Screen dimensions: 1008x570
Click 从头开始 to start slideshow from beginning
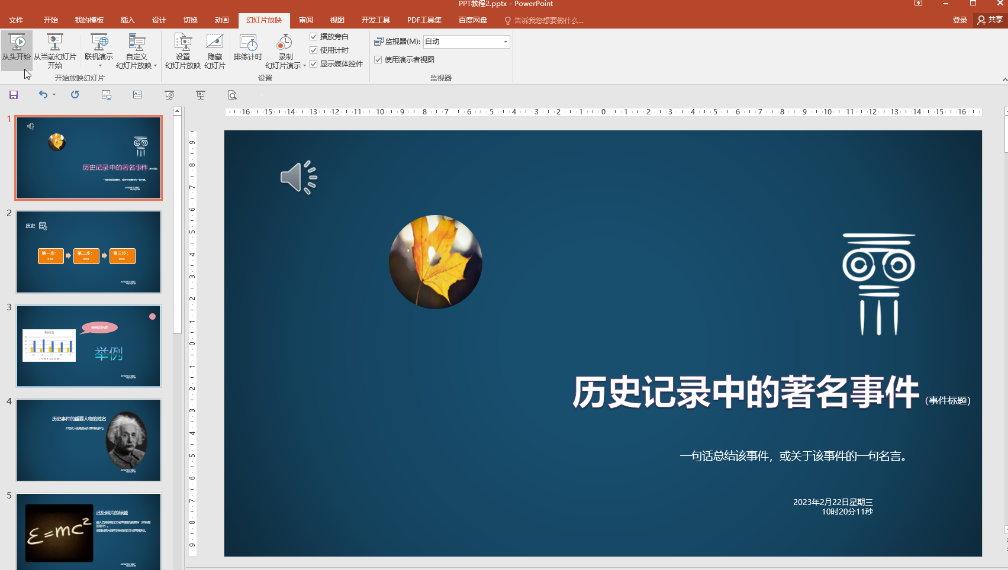[x=16, y=50]
